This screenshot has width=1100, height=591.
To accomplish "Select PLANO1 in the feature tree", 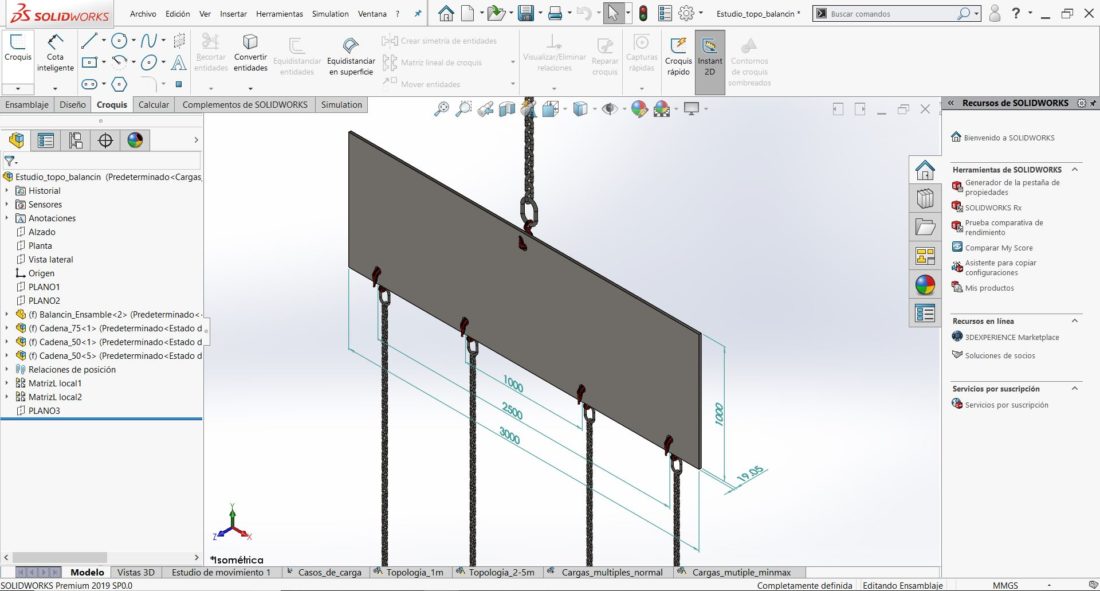I will [43, 287].
